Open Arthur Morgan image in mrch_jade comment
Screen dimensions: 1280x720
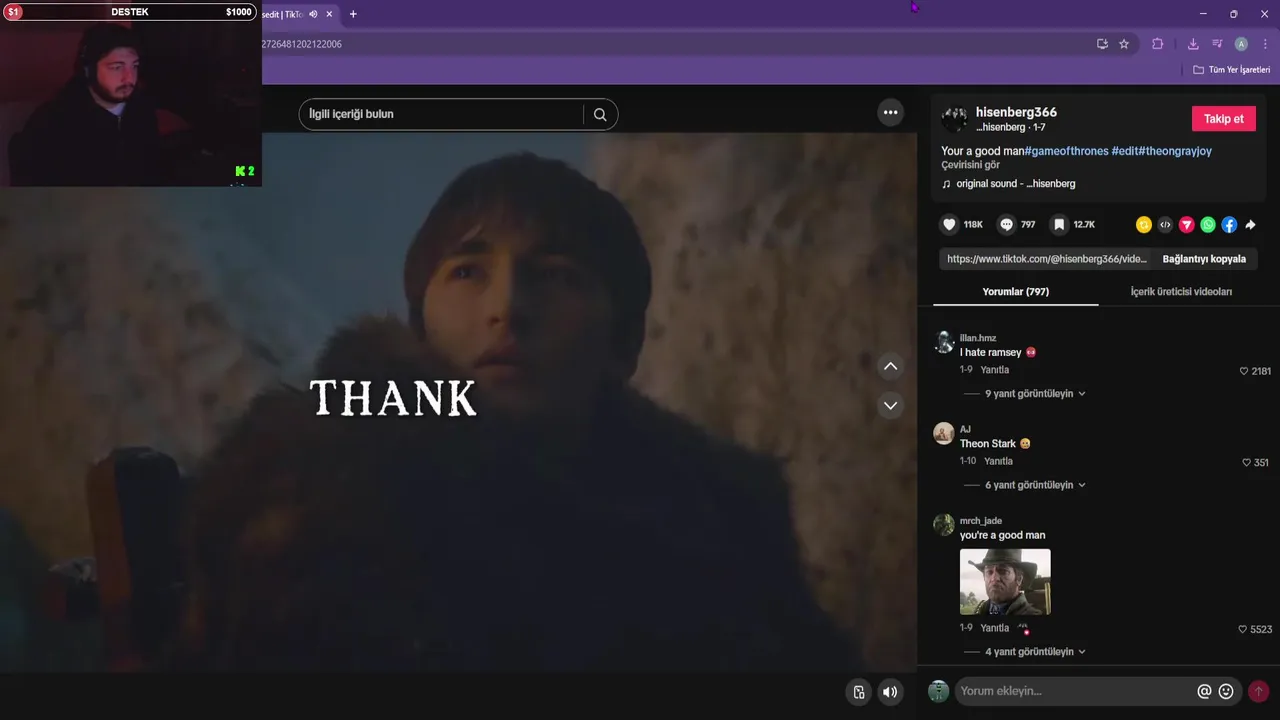click(1005, 582)
